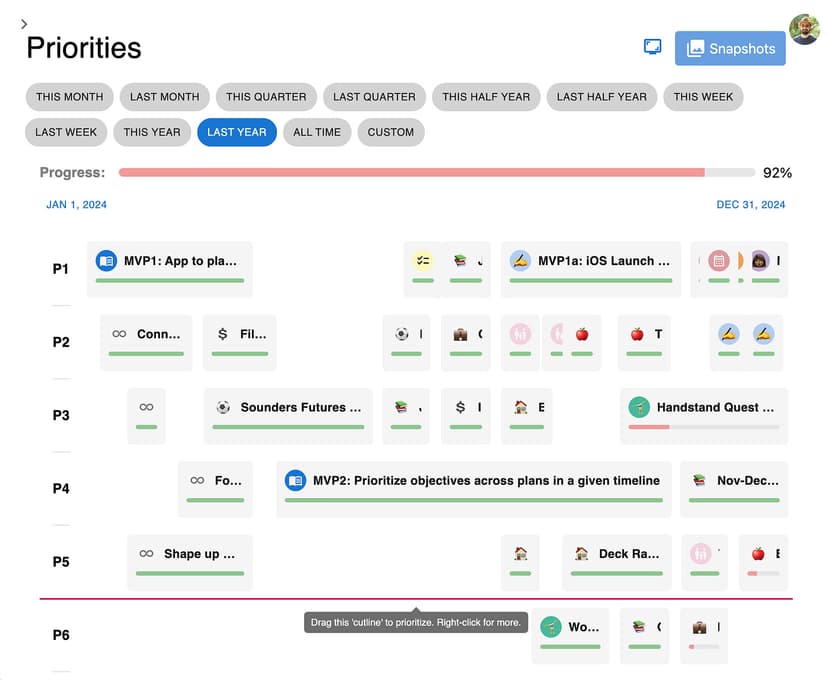This screenshot has height=680, width=828.
Task: Switch to the THIS QUARTER filter
Action: click(266, 97)
